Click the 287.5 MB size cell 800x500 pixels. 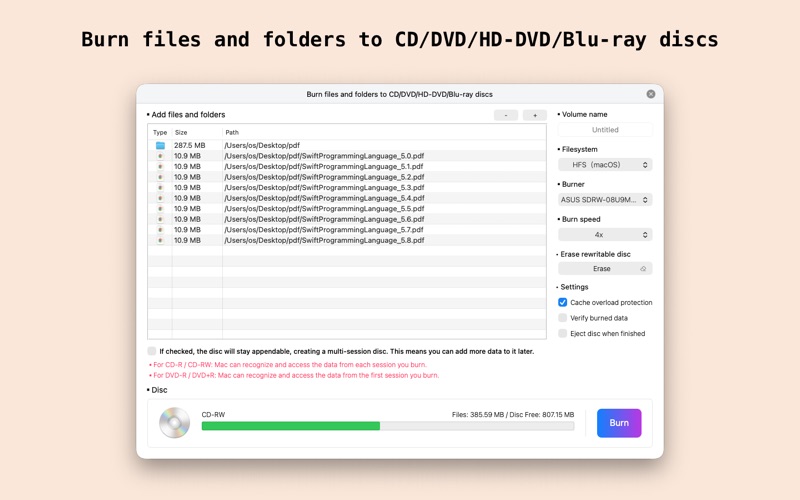[189, 145]
